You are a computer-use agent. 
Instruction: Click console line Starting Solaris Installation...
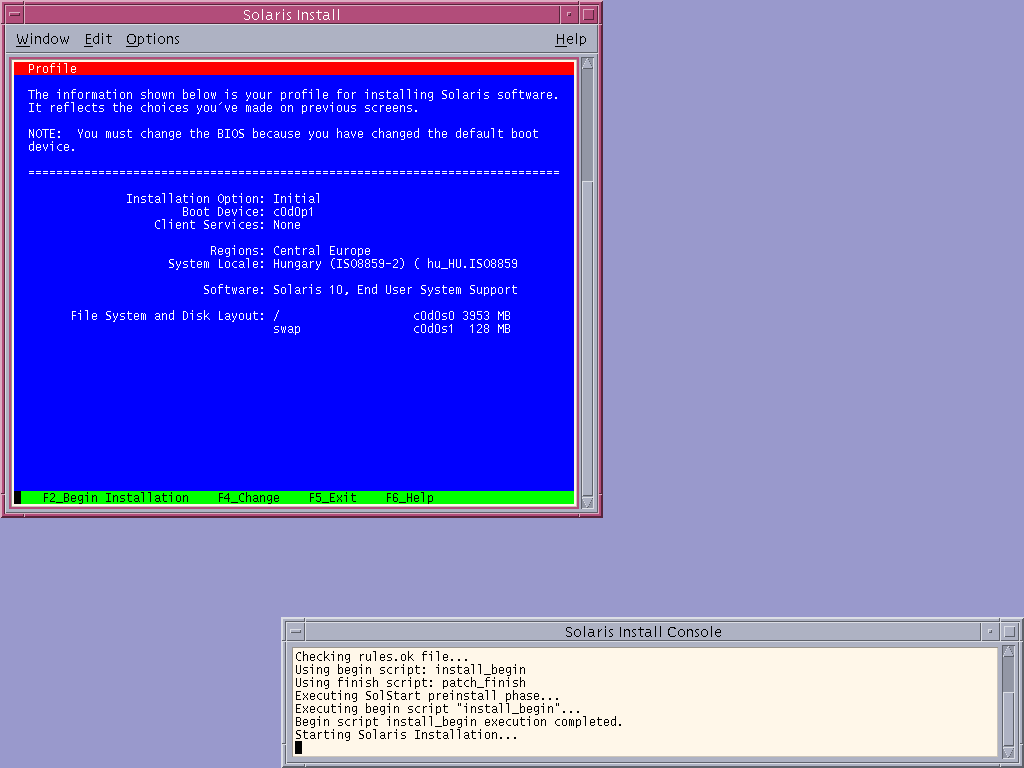click(x=406, y=735)
